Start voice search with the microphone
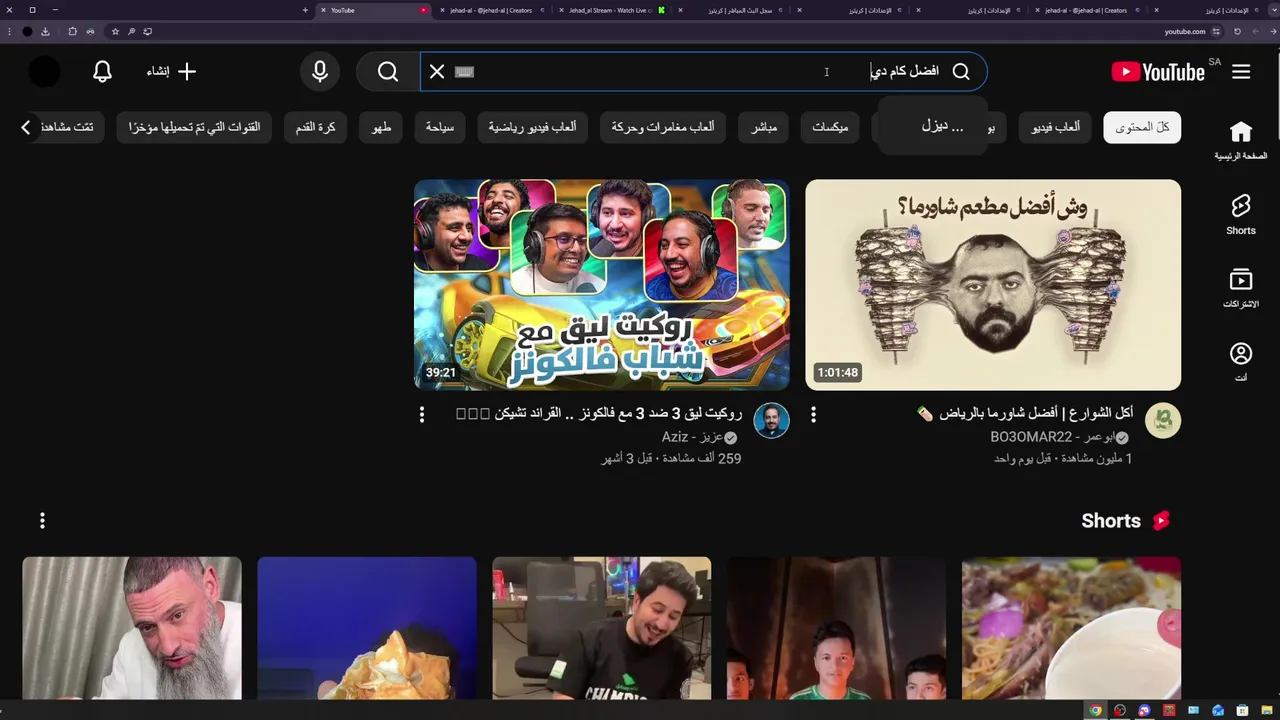Viewport: 1280px width, 720px height. 320,72
